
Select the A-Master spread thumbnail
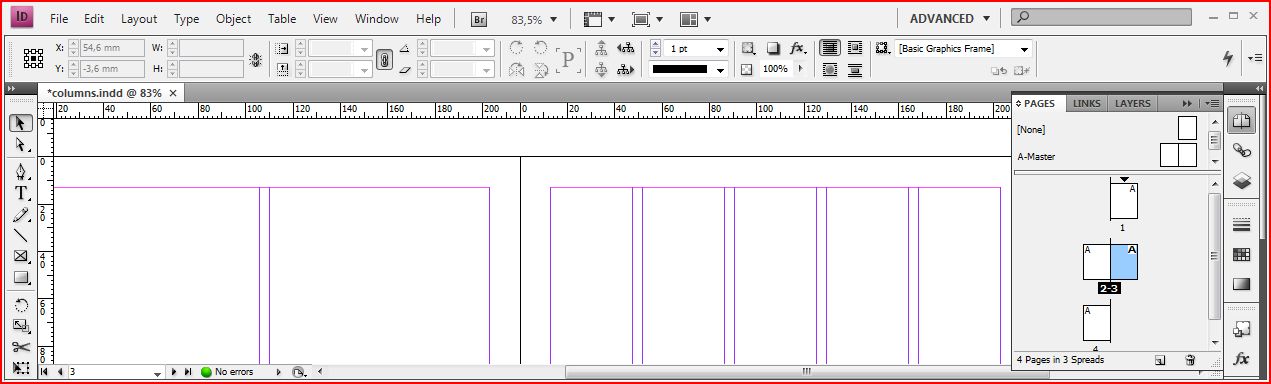click(1178, 156)
